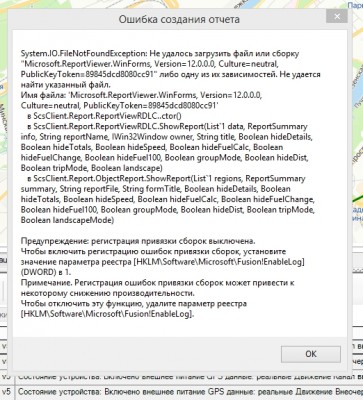
Task: Click the line starting with Имя файла
Action: 141,95
